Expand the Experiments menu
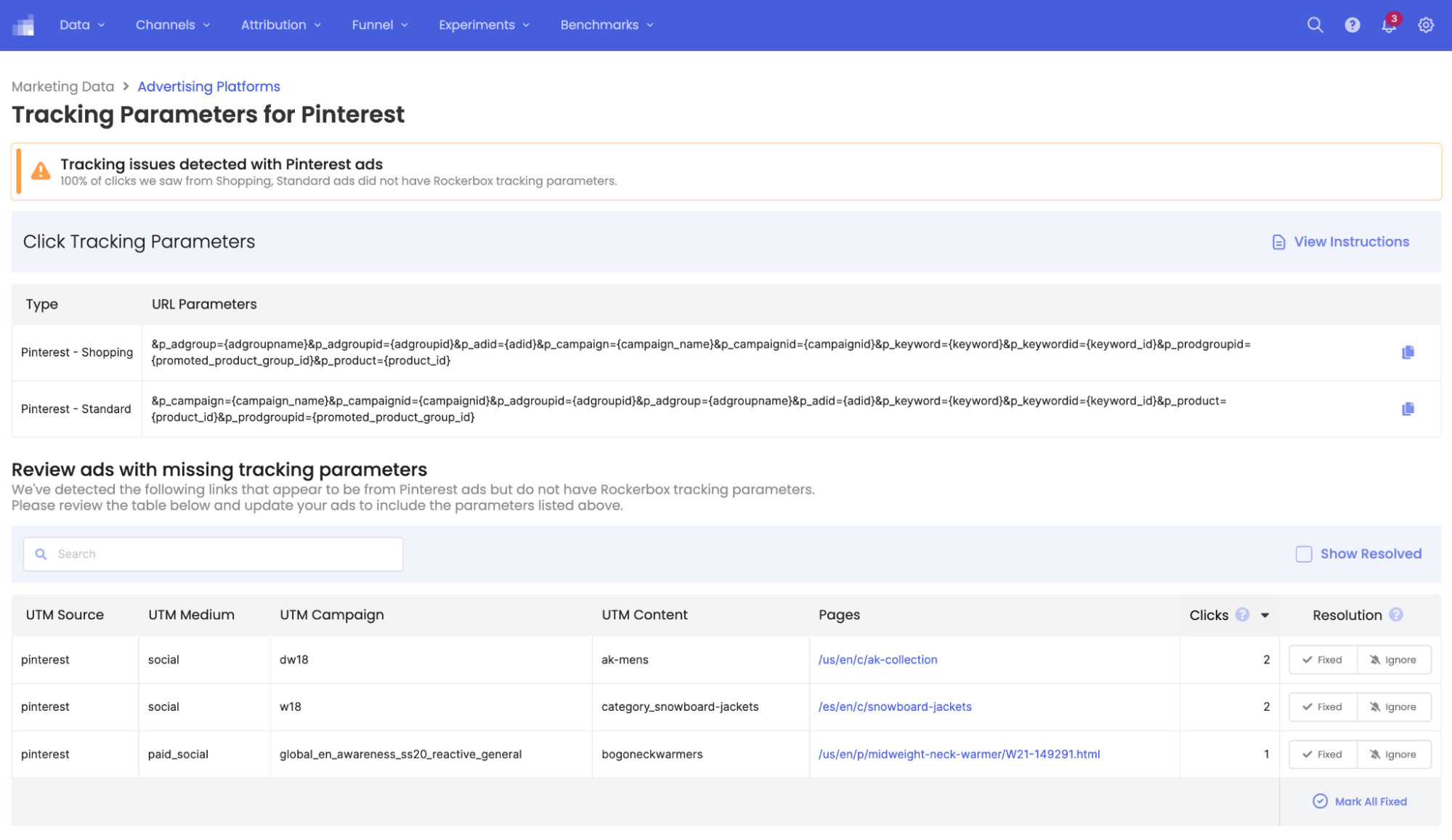Viewport: 1452px width, 840px height. click(484, 25)
